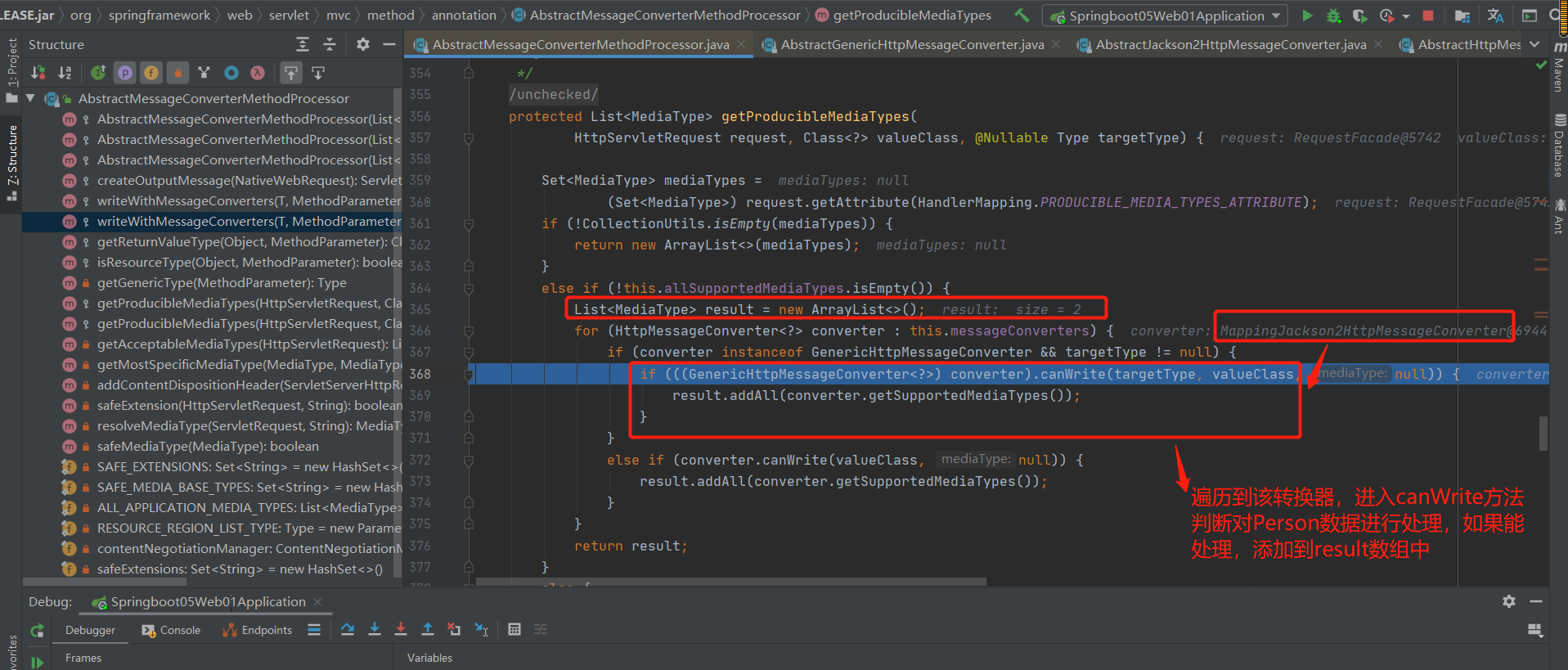The image size is (1568, 670).
Task: Switch to AbstractGenericHttpMessageConverter.java tab
Action: click(912, 44)
